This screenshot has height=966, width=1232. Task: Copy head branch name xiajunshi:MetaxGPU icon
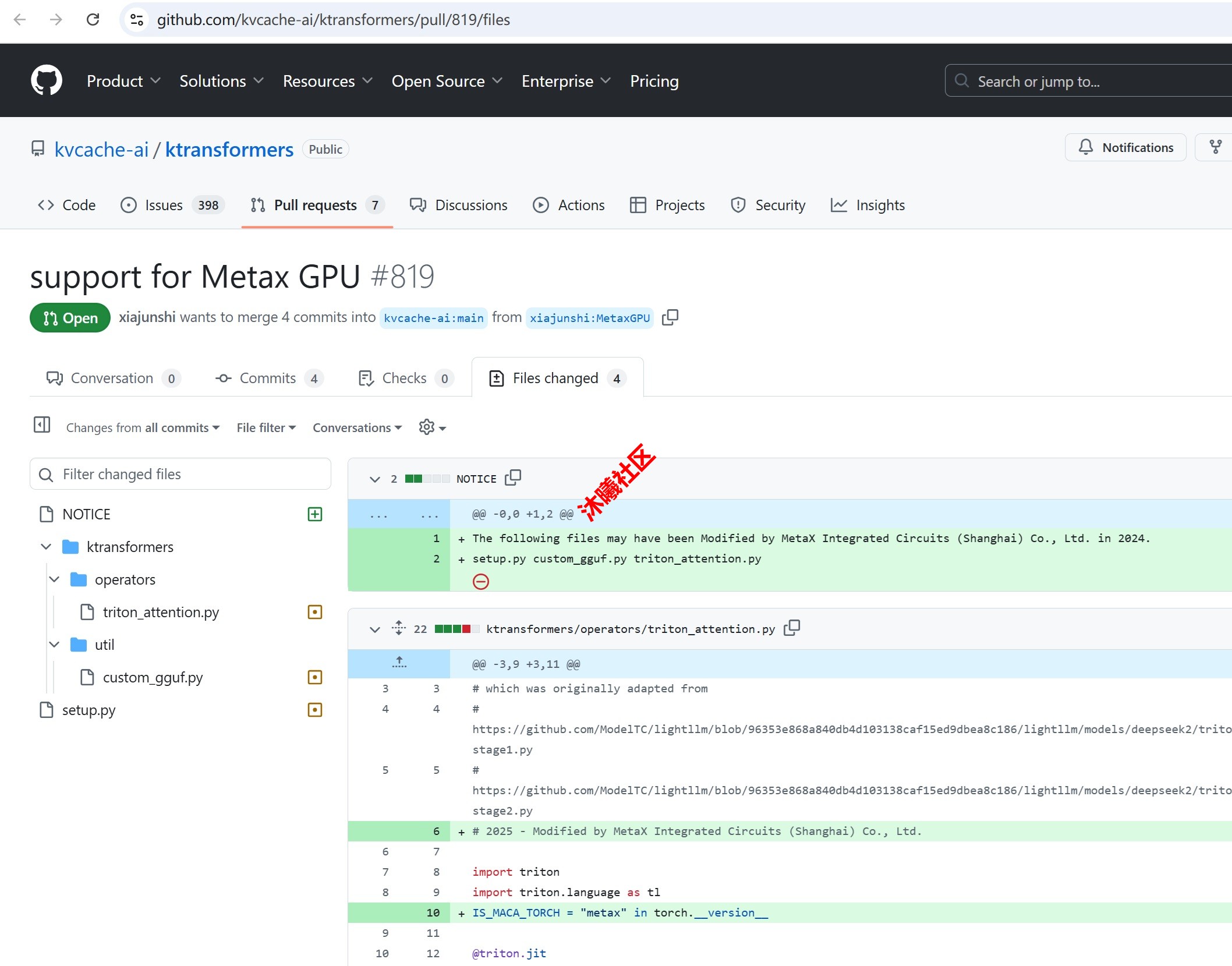pos(670,317)
